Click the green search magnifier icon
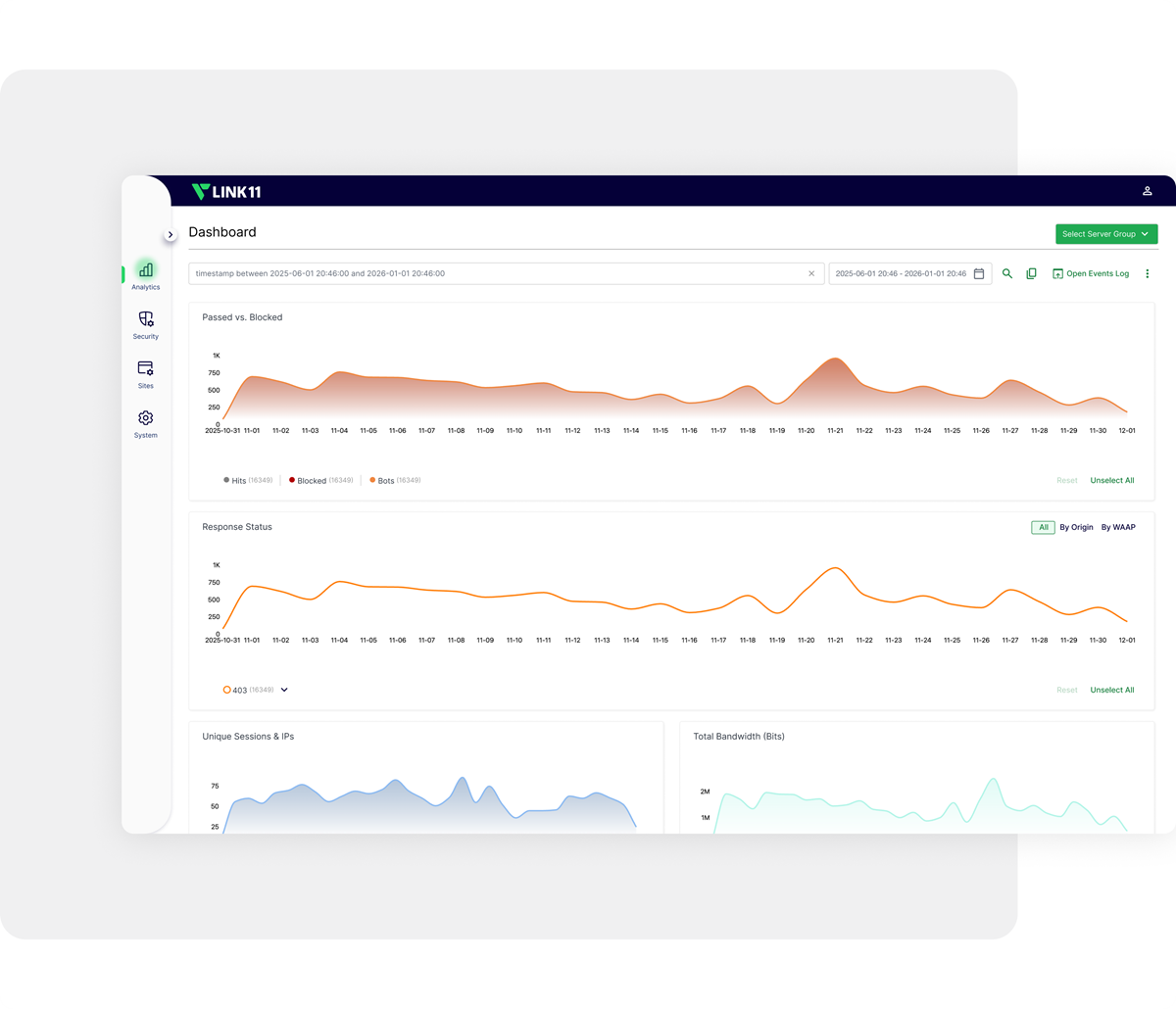Image resolution: width=1176 pixels, height=1009 pixels. pos(1006,274)
